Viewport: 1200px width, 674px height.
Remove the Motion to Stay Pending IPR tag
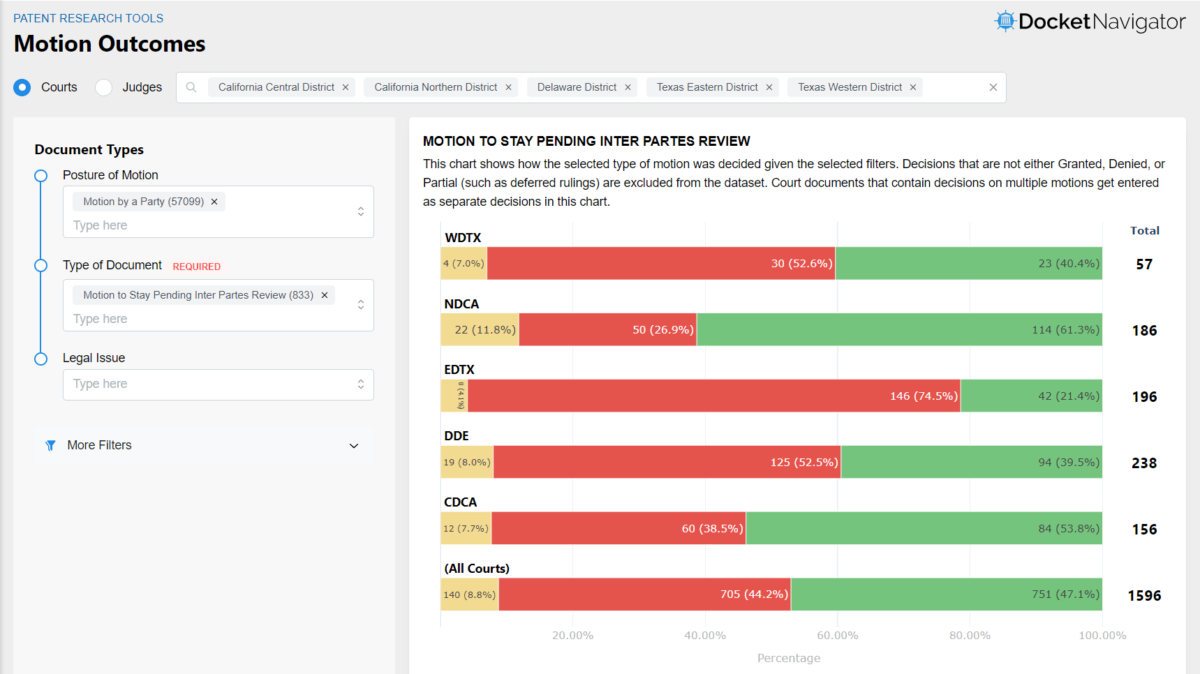click(x=322, y=295)
